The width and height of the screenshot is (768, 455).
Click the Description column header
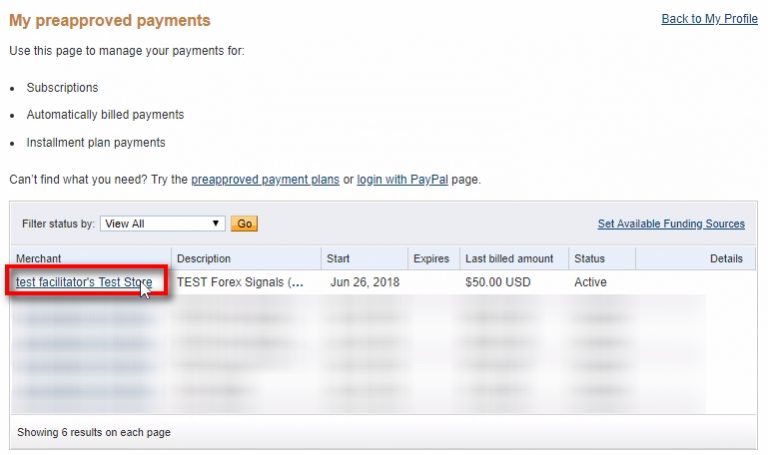click(204, 259)
